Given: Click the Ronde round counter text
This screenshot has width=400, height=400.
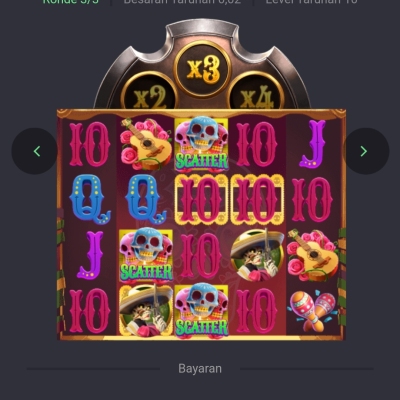Looking at the screenshot, I should tap(71, 2).
